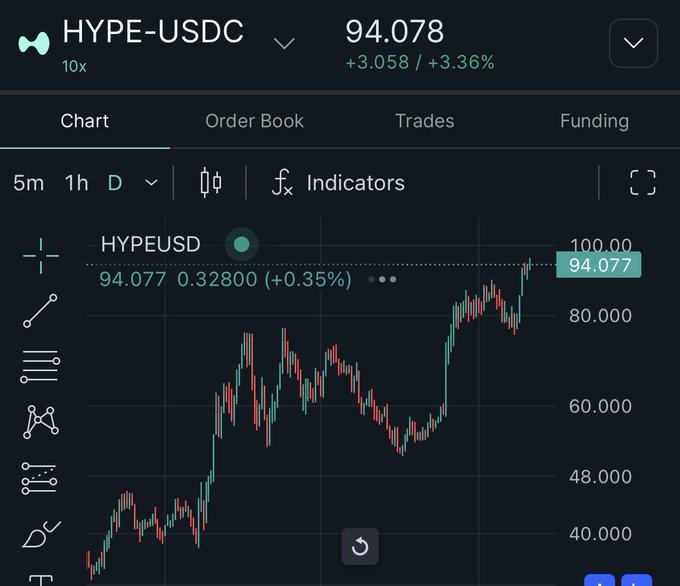Open candlestick chart style selector
This screenshot has width=680, height=586.
click(x=211, y=183)
